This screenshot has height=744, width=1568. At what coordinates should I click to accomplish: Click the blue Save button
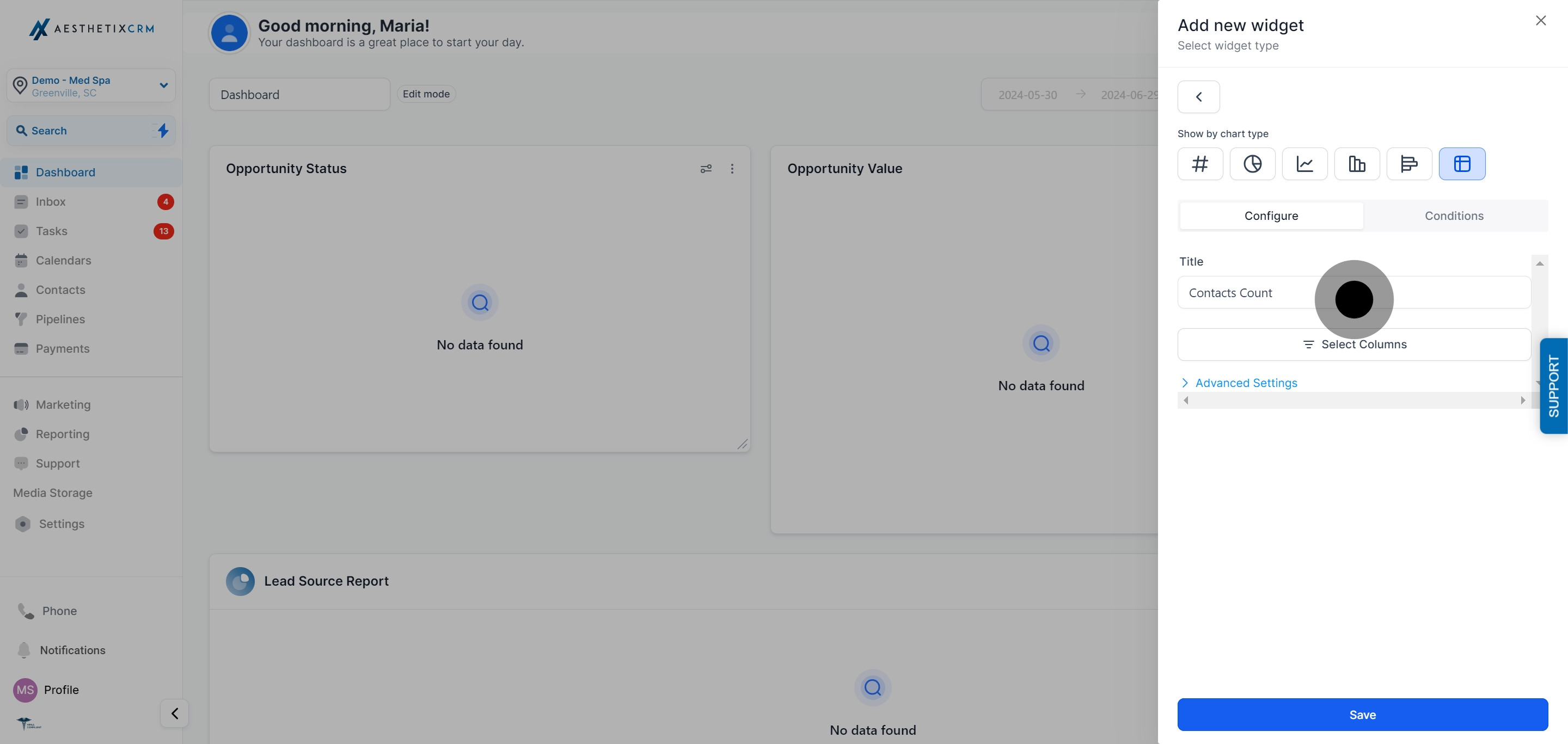pyautogui.click(x=1362, y=714)
